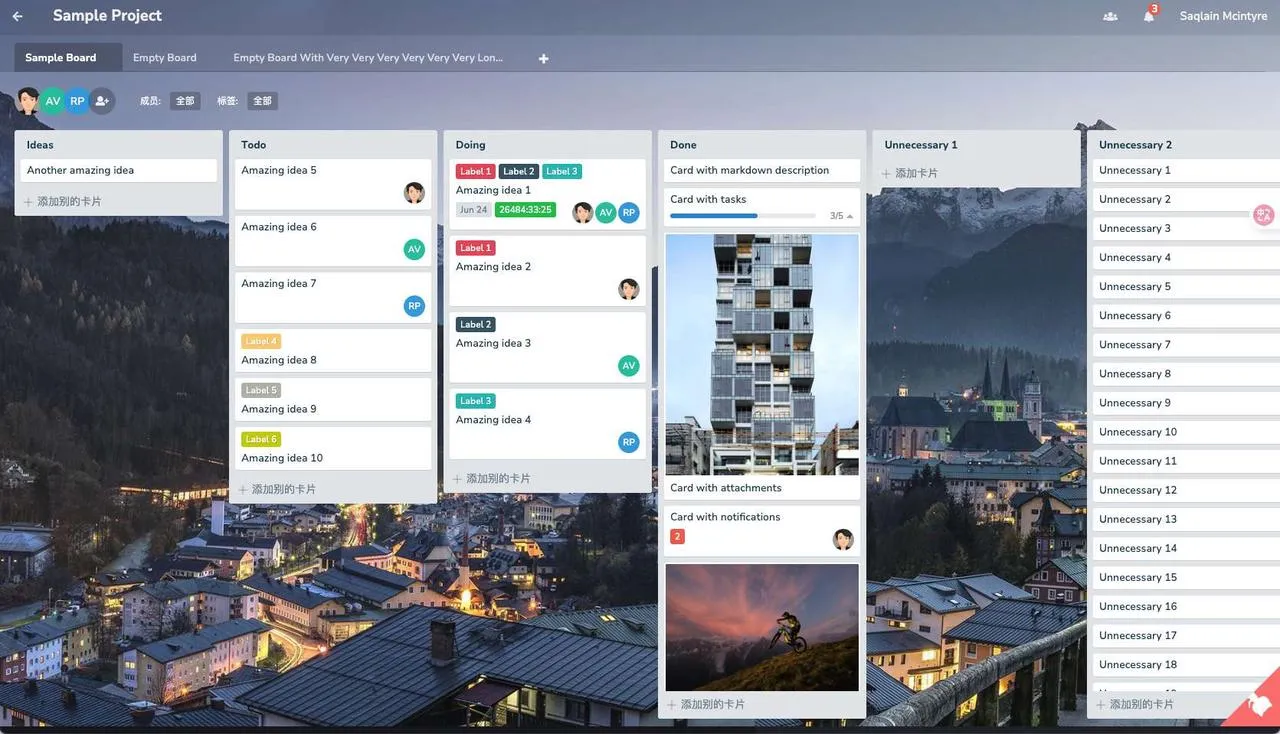This screenshot has height=734, width=1280.
Task: Click the Done list title
Action: (x=684, y=145)
